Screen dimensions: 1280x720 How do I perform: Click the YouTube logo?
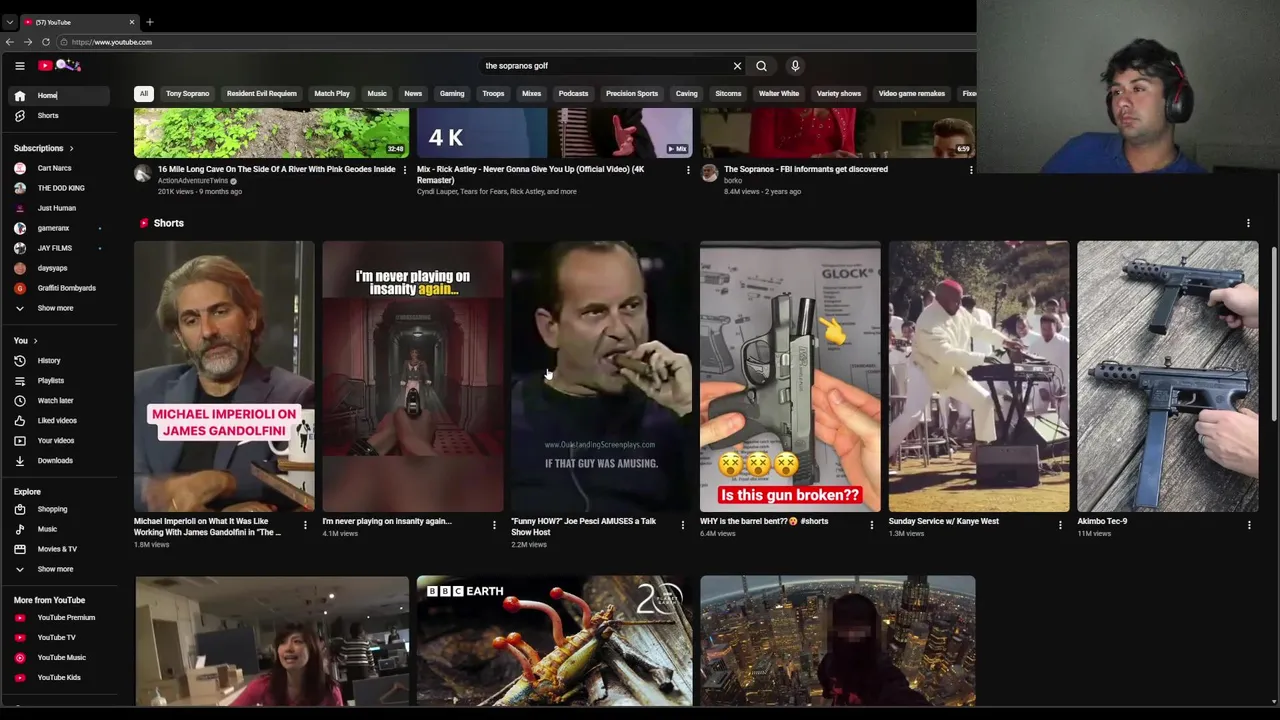click(x=60, y=66)
